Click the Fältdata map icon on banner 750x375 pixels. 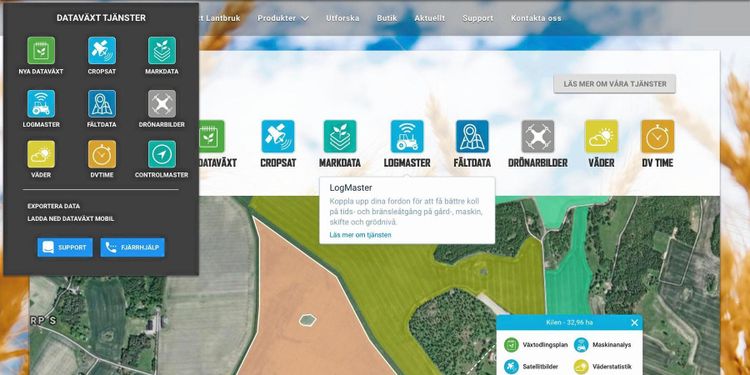pyautogui.click(x=472, y=136)
